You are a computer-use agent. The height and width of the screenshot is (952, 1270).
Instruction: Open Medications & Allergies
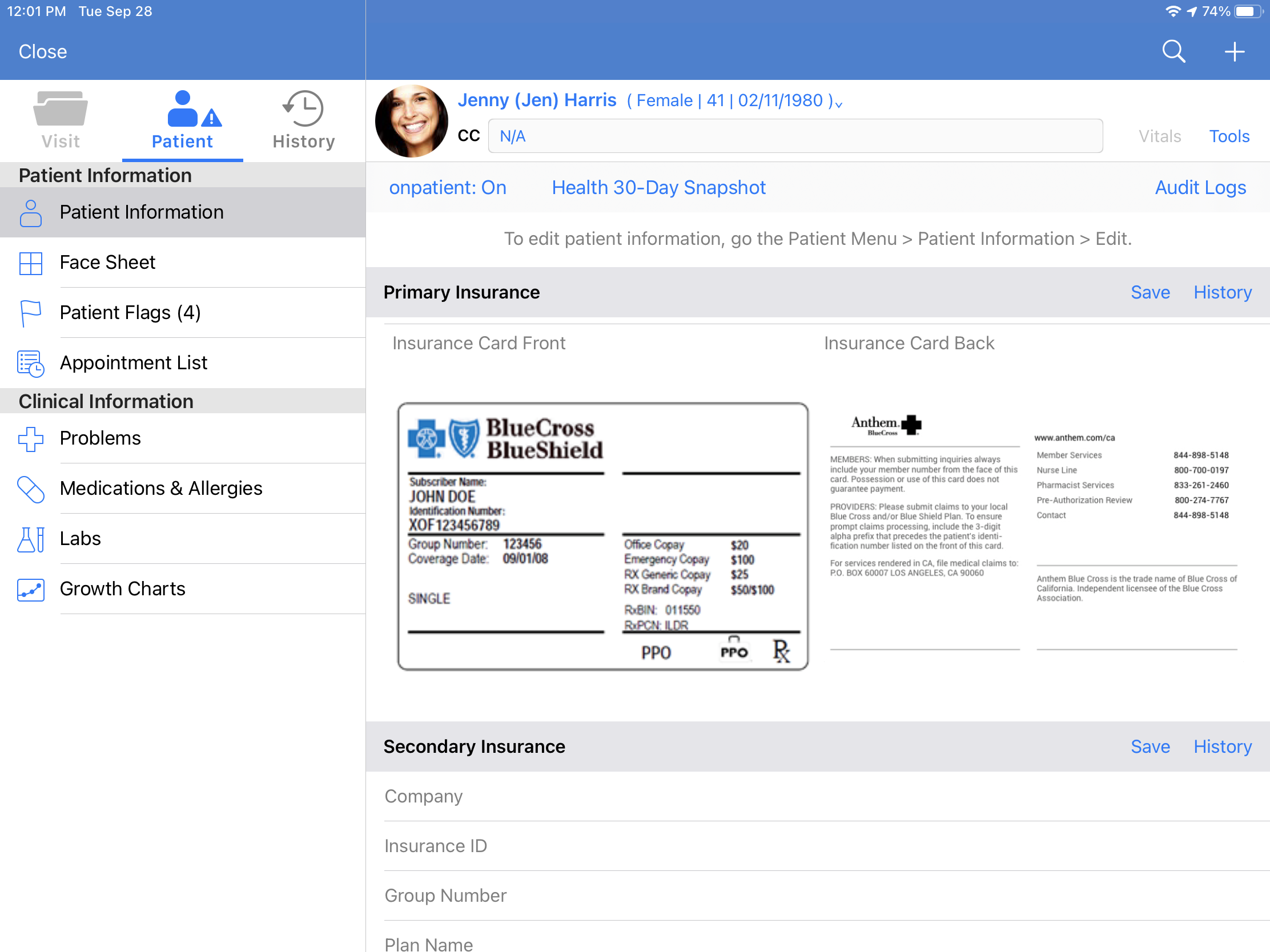(x=183, y=489)
